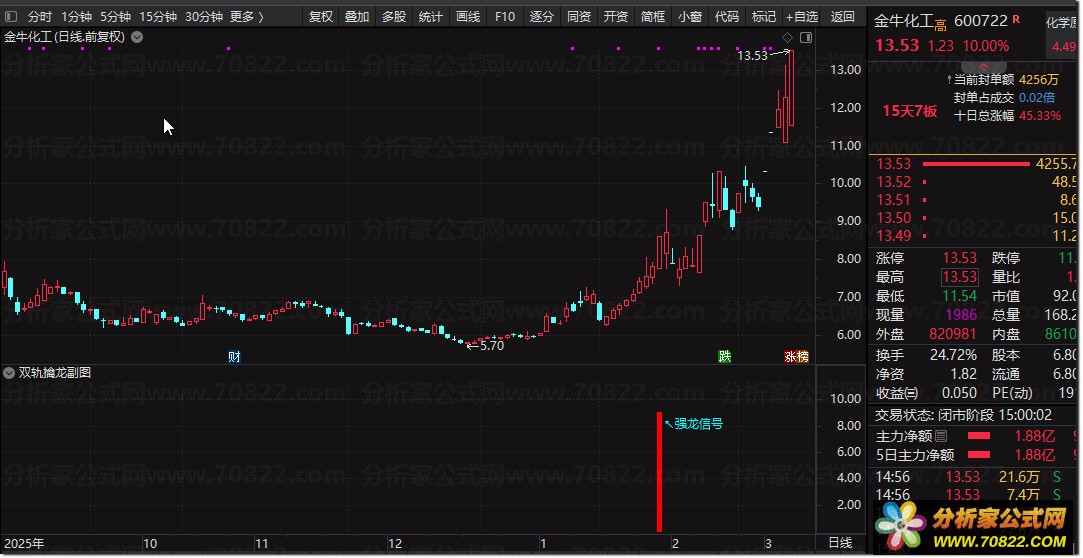Click the 多股 toolbar button
Screen dimensions: 1083x558
point(394,16)
